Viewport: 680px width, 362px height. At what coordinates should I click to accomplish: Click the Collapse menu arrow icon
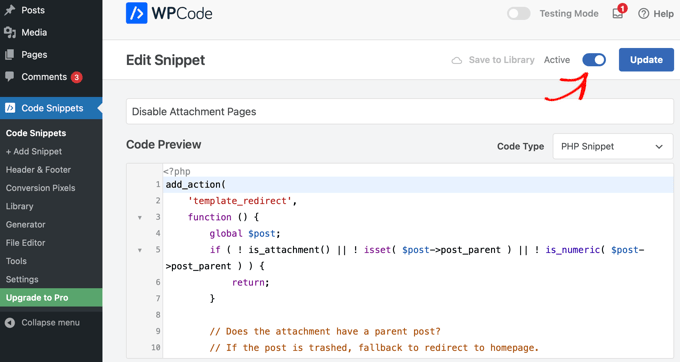click(x=10, y=323)
